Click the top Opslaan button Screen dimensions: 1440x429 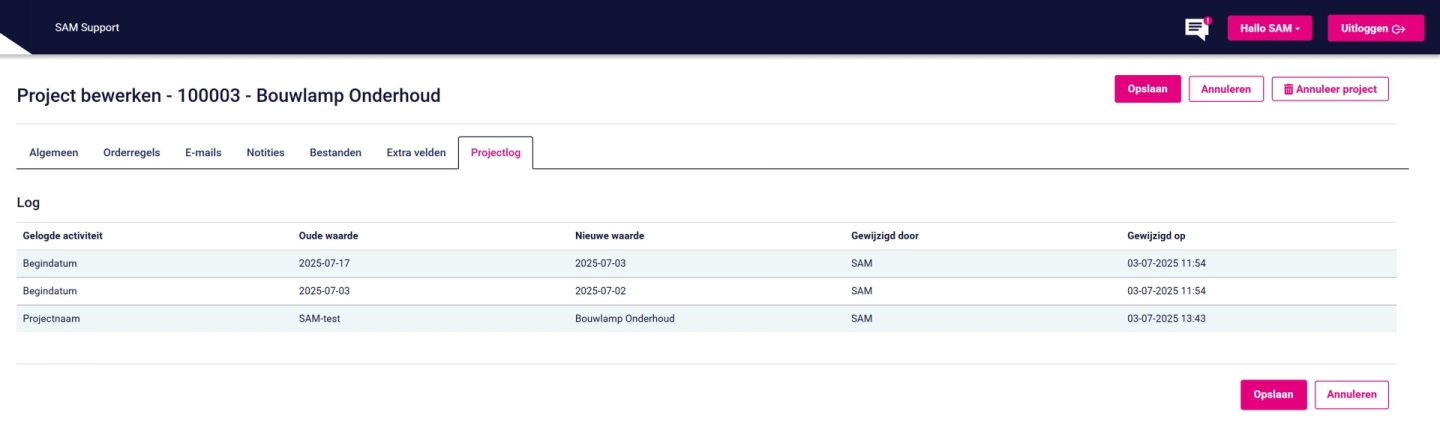click(1147, 89)
